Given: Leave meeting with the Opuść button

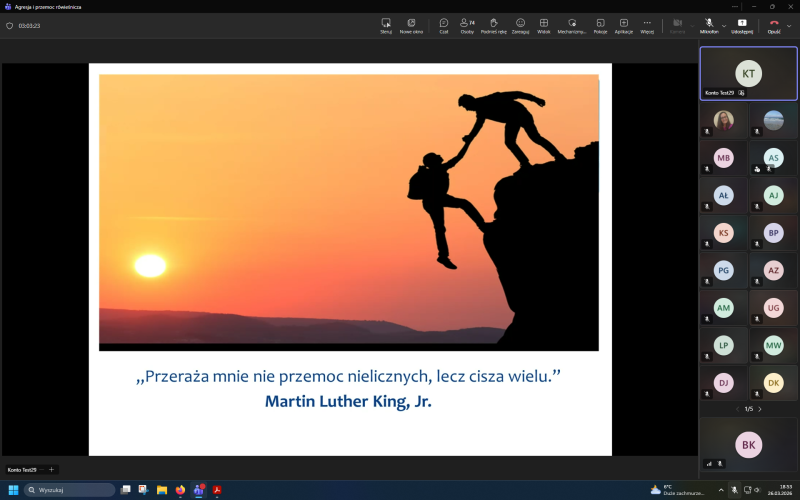Looking at the screenshot, I should tap(773, 25).
